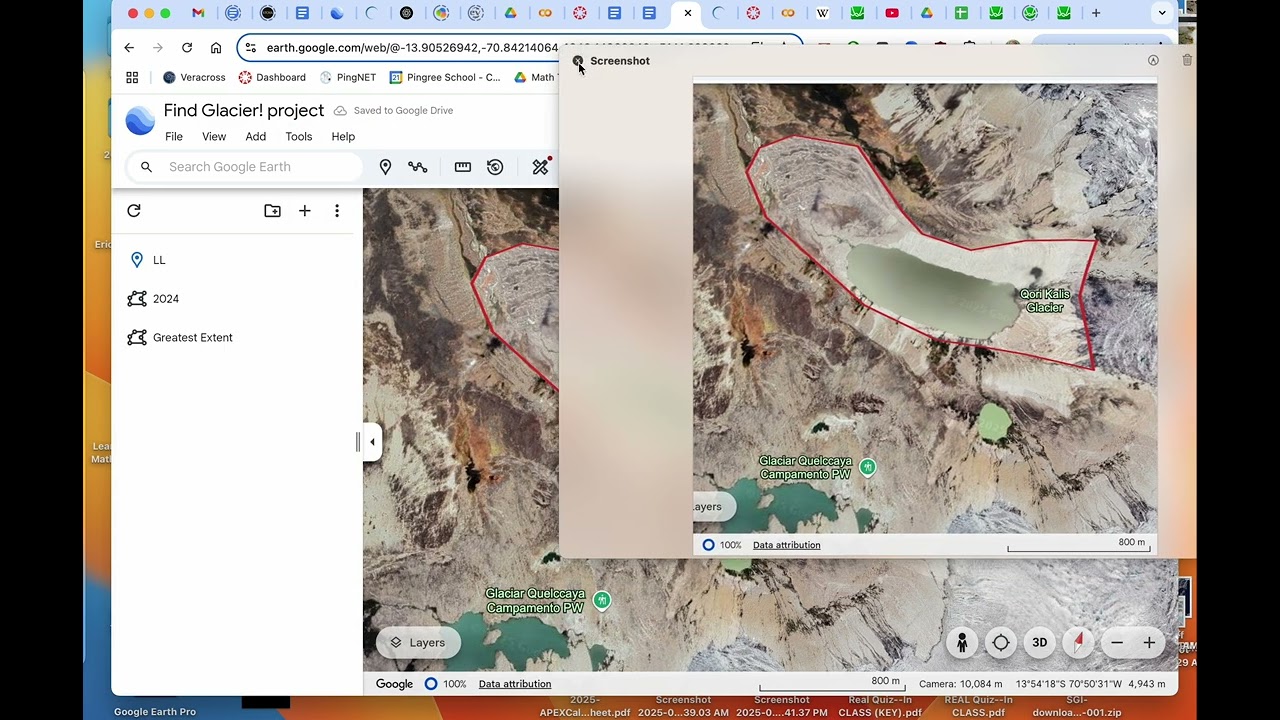Delete screenshot using trash icon
This screenshot has height=720, width=1280.
tap(1187, 61)
